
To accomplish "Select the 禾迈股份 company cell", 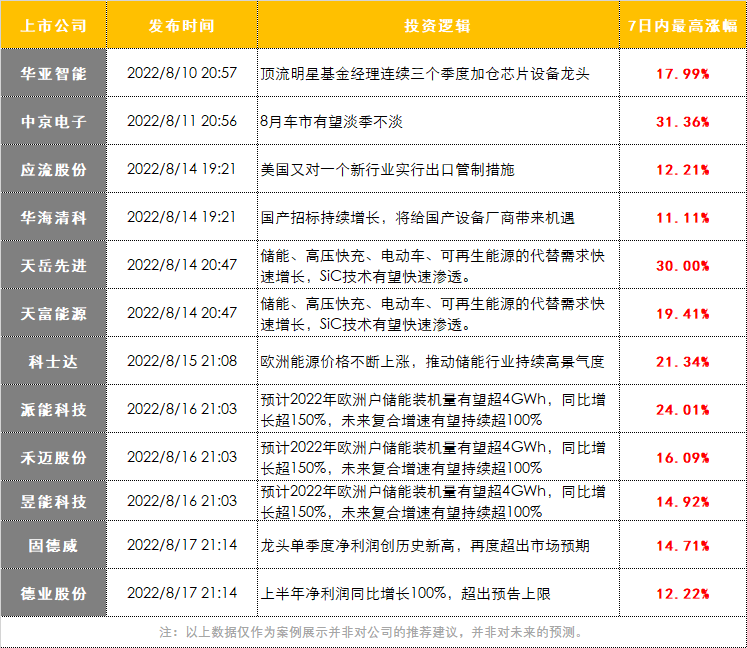I will pyautogui.click(x=53, y=457).
